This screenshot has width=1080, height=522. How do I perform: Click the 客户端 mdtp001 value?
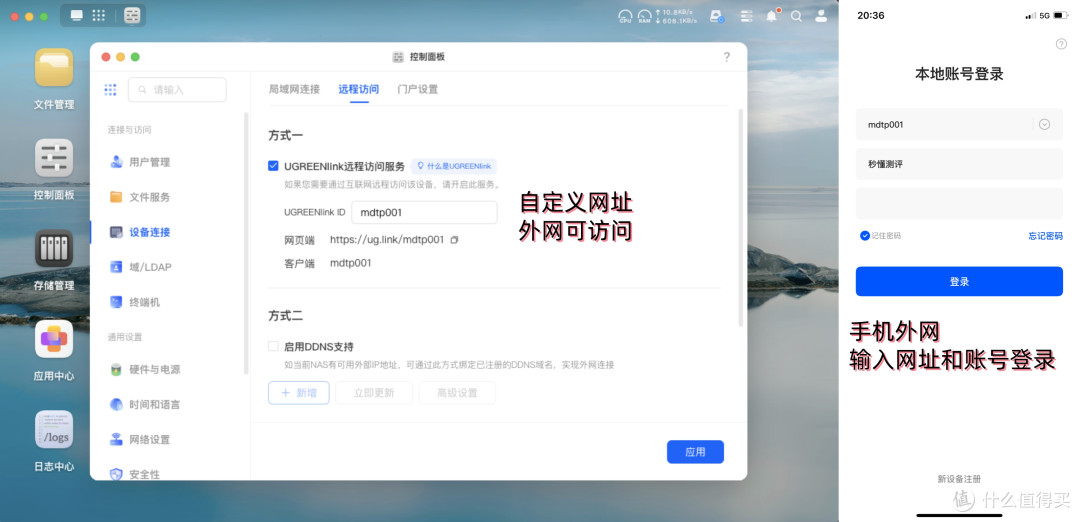pyautogui.click(x=351, y=263)
